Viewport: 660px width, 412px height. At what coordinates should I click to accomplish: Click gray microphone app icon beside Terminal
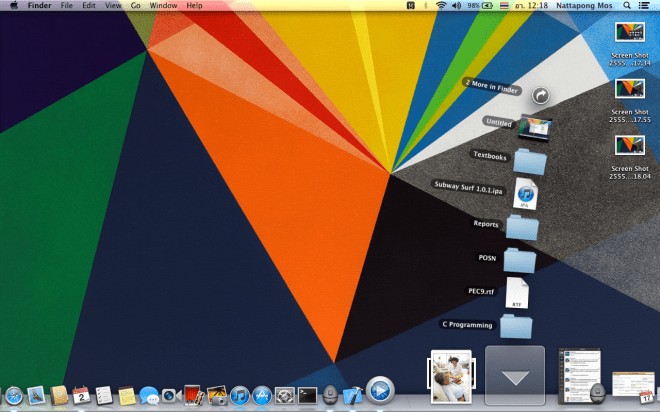tap(330, 396)
